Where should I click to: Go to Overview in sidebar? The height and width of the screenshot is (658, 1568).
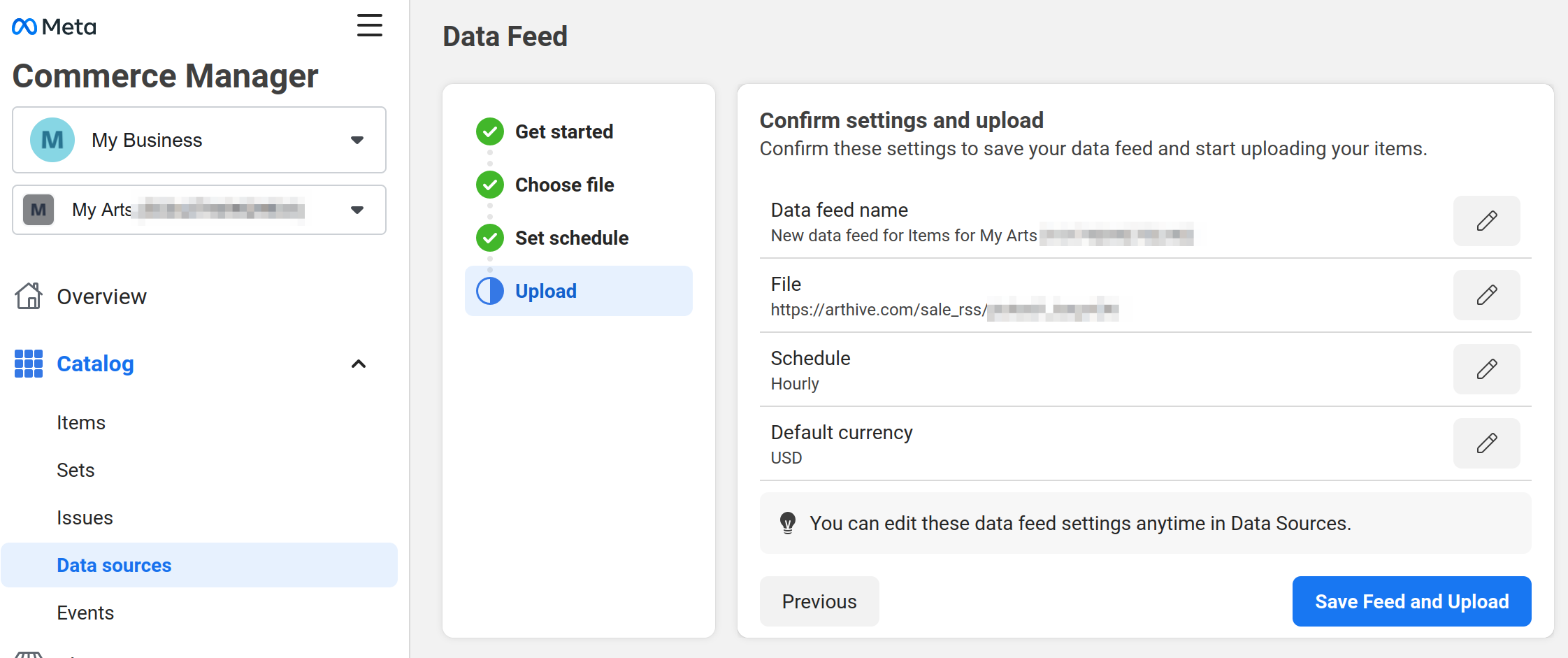click(102, 296)
